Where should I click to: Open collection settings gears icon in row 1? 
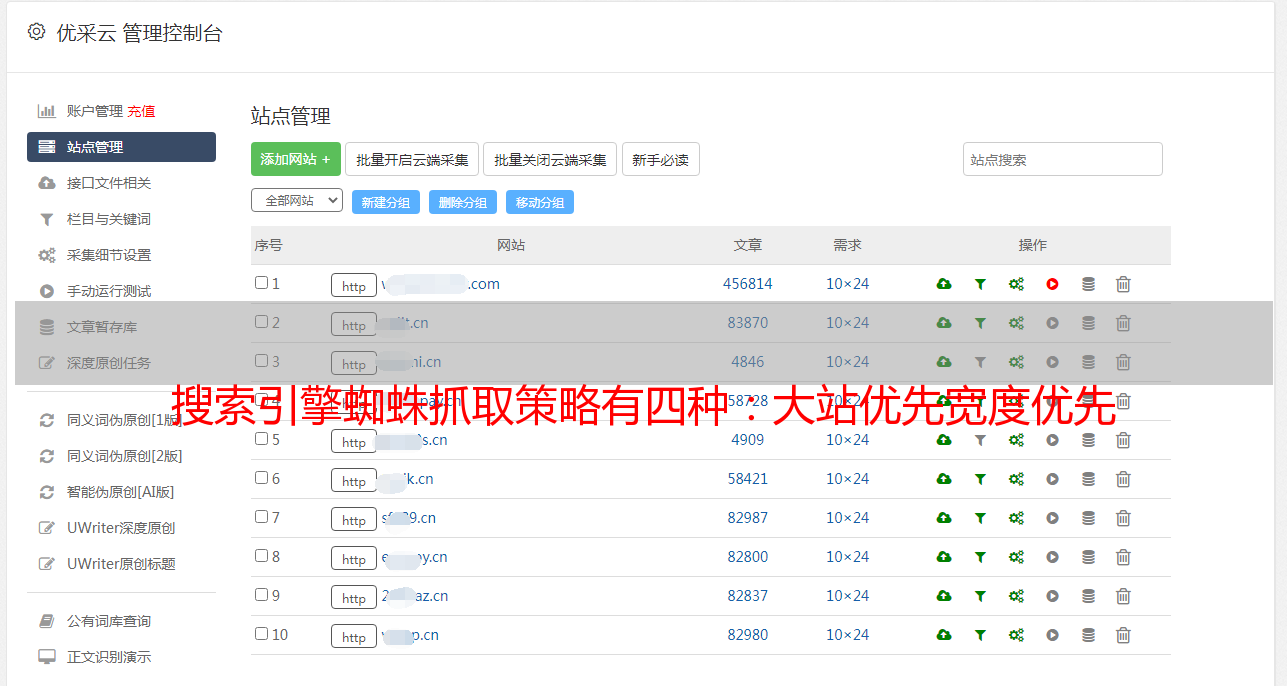pyautogui.click(x=1016, y=284)
